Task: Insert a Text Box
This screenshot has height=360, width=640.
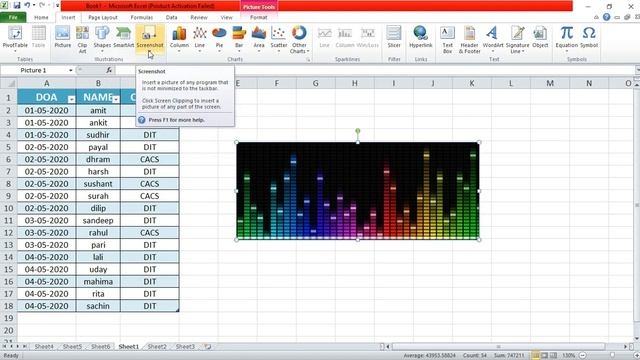Action: [x=447, y=39]
